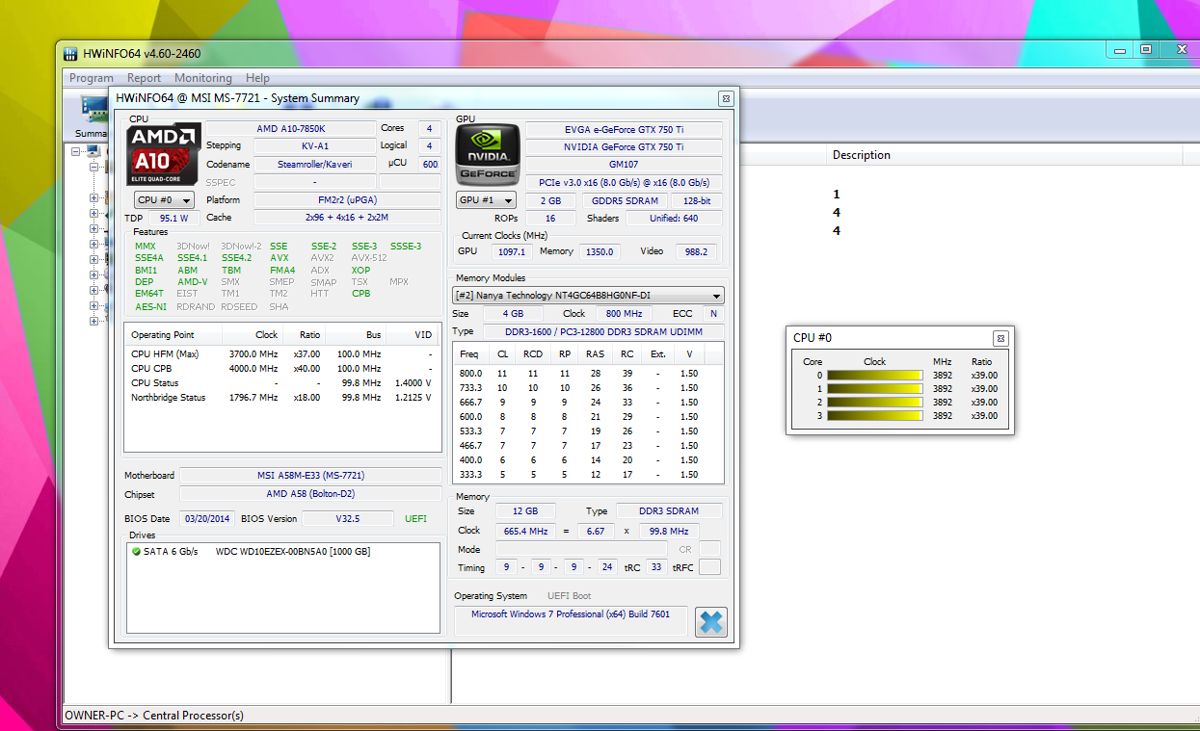Click the Northbridge Status row label
Image resolution: width=1200 pixels, height=731 pixels.
pyautogui.click(x=168, y=397)
